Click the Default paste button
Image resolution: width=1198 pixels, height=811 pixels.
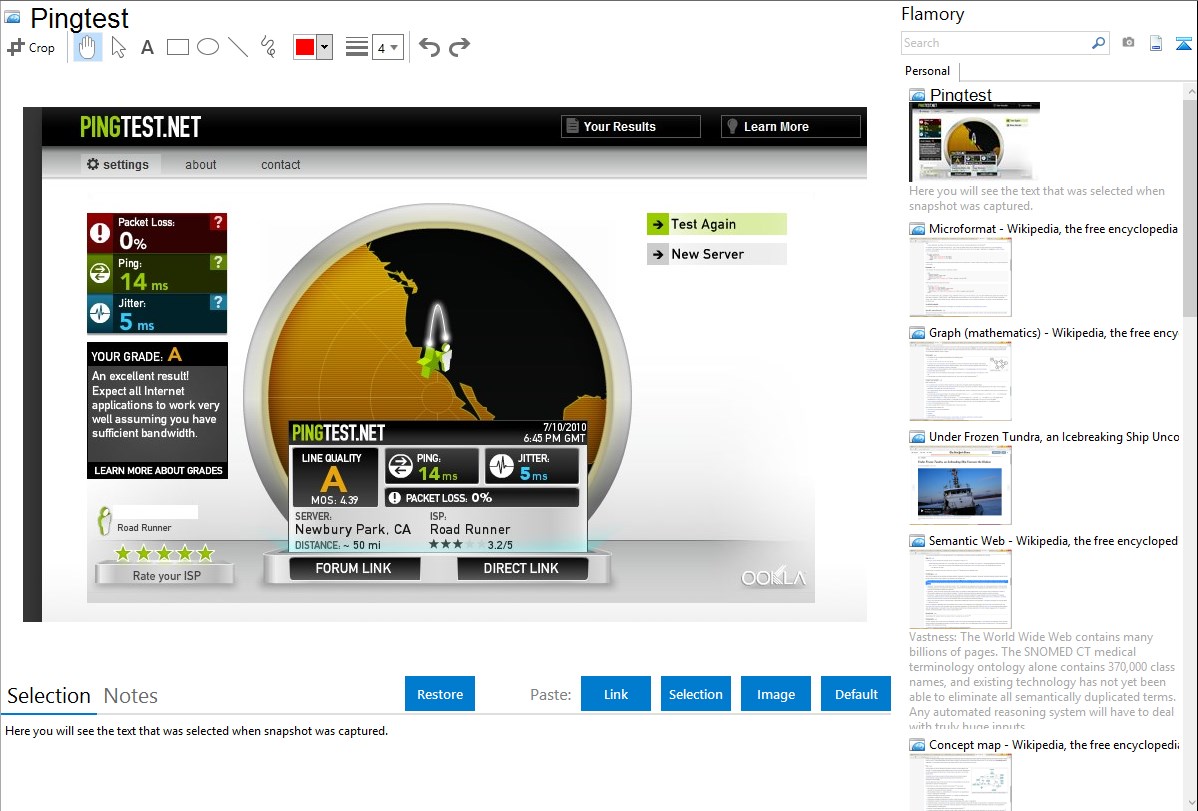tap(856, 694)
